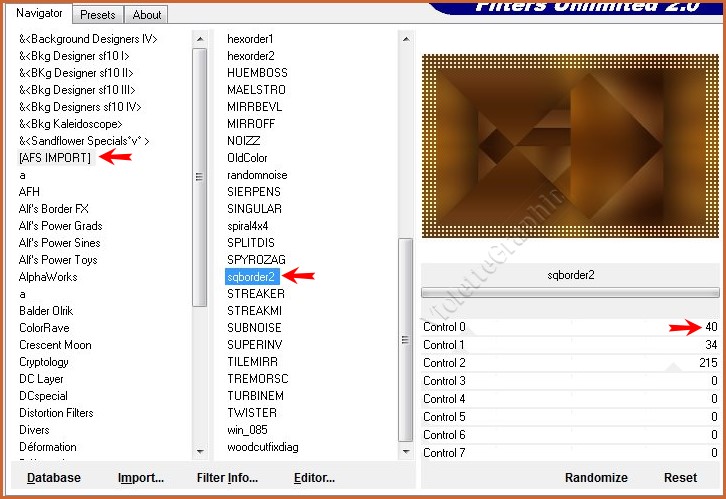Reset the filter controls

click(680, 478)
